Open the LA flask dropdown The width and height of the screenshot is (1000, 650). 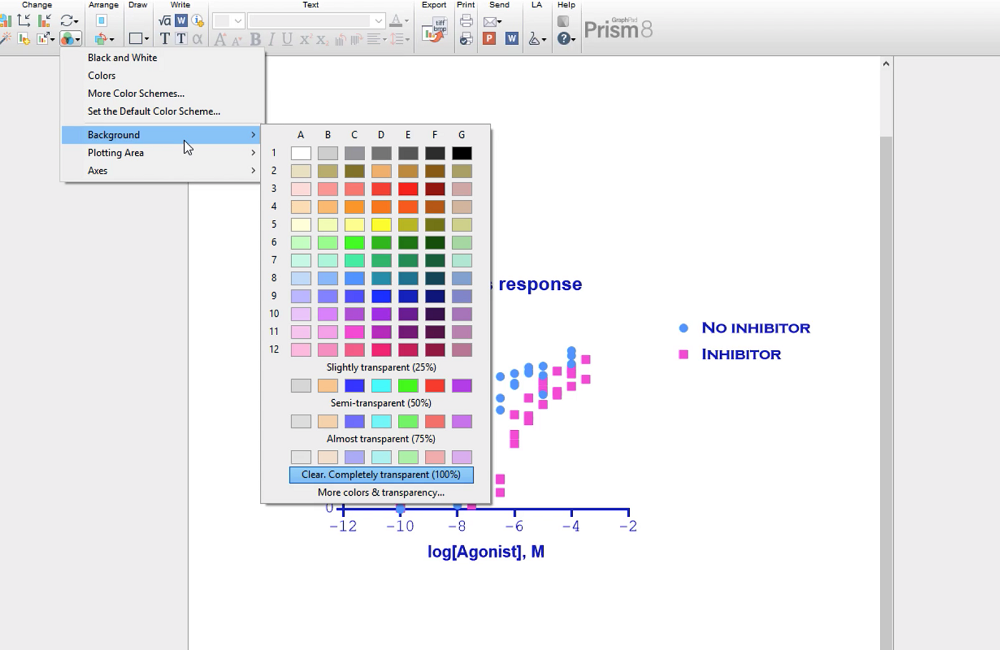coord(537,39)
